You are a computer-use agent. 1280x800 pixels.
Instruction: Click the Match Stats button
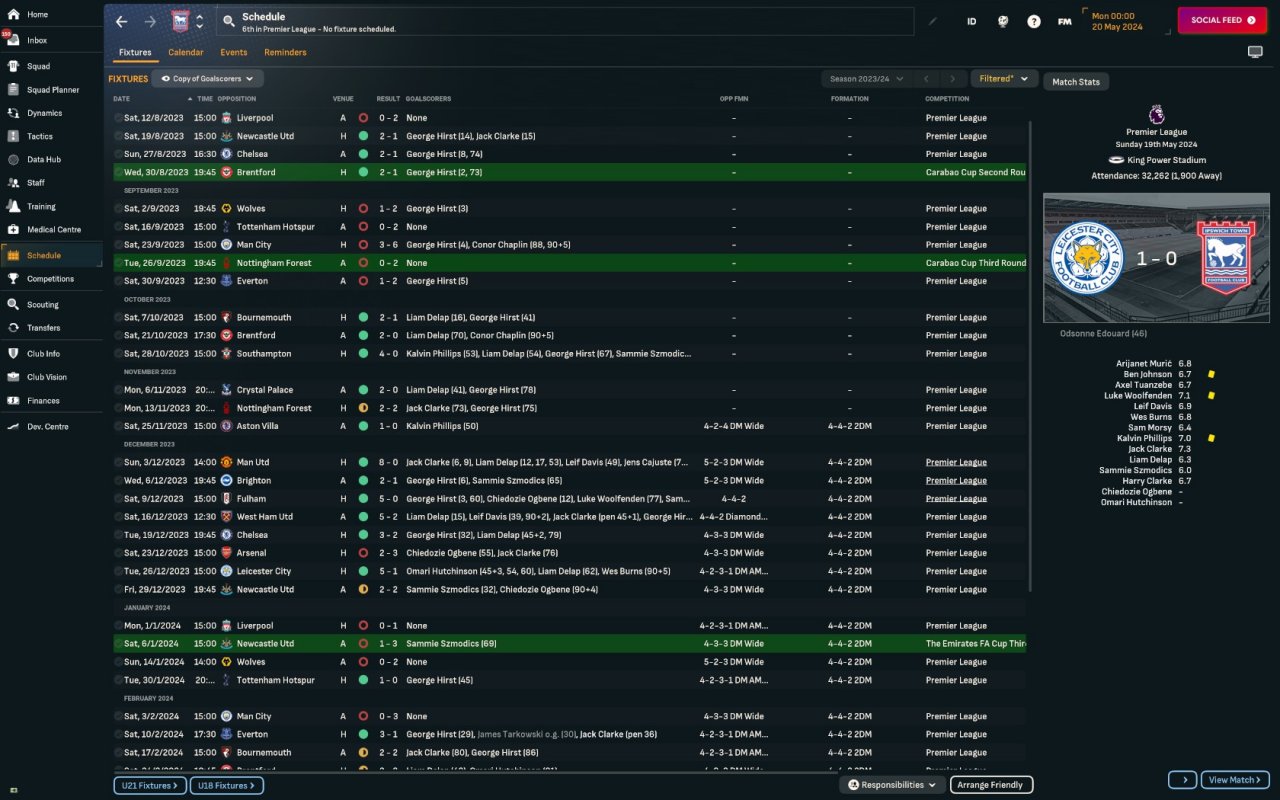(x=1076, y=82)
